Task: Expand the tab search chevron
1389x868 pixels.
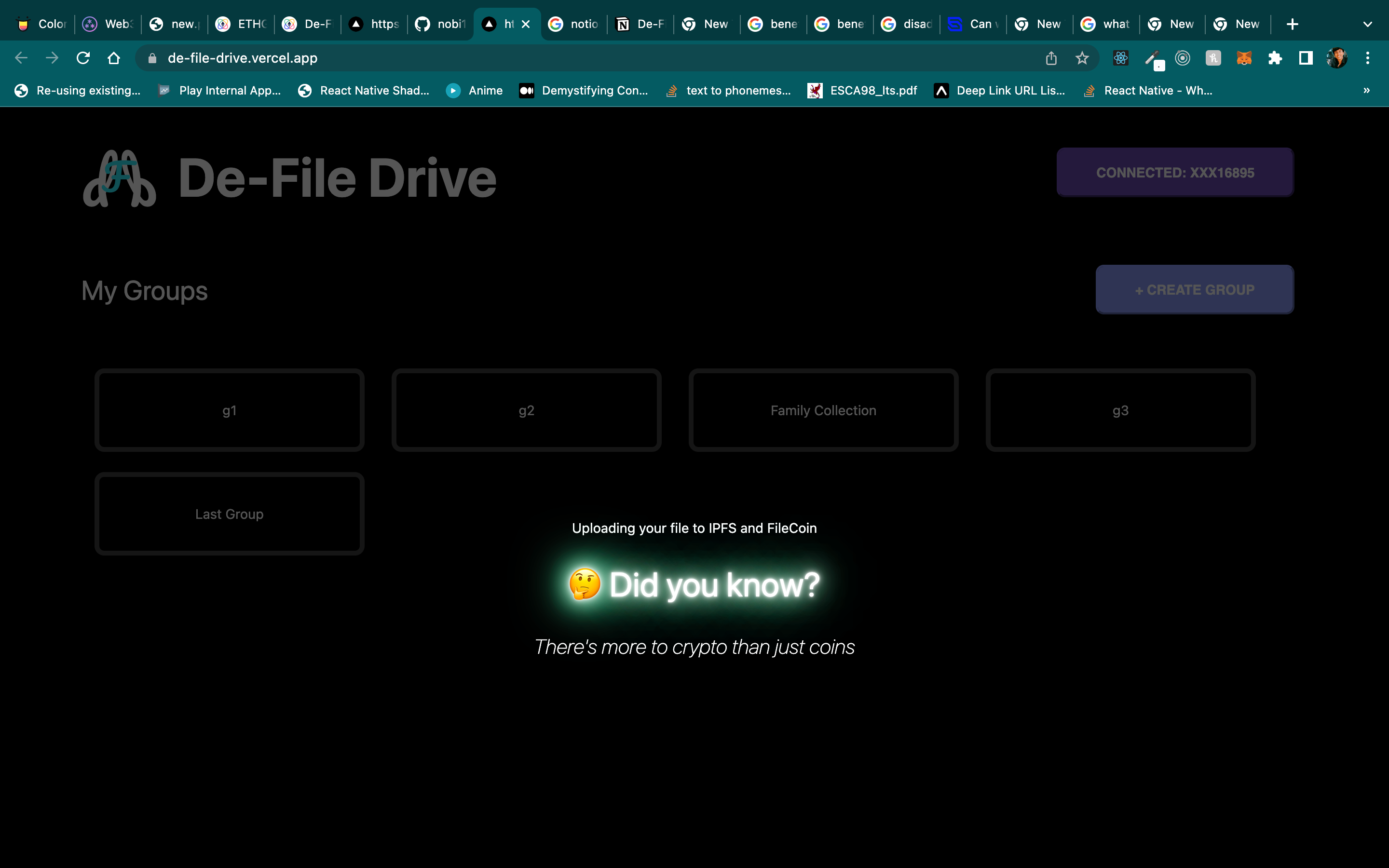Action: (1368, 24)
